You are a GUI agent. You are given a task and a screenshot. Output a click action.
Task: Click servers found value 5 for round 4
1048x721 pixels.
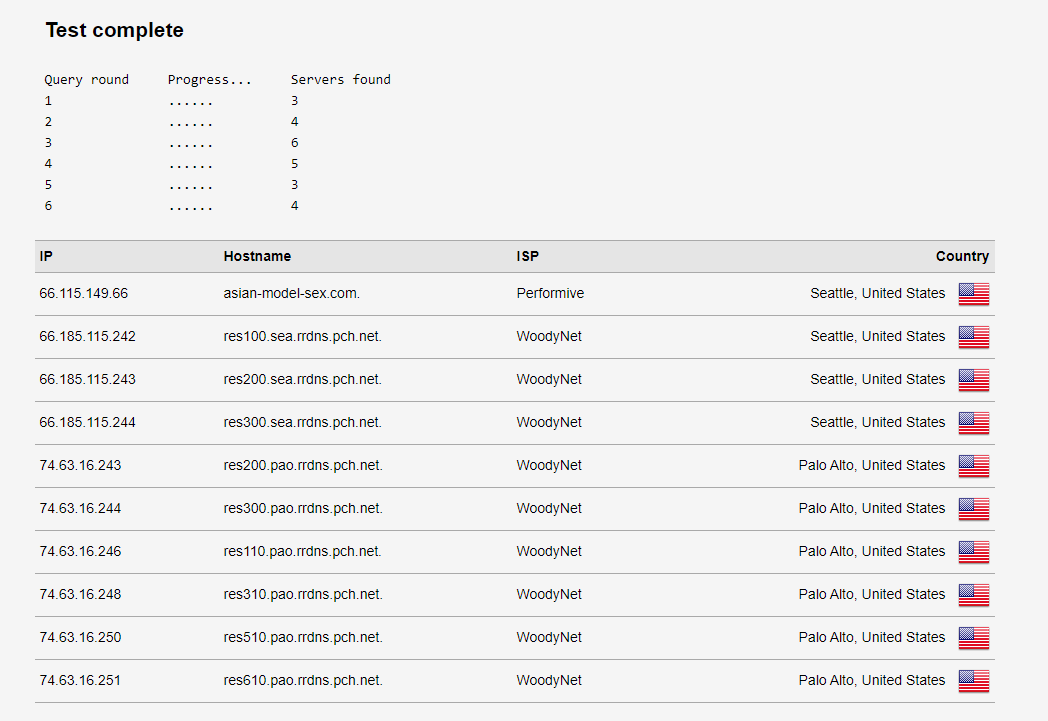294,164
